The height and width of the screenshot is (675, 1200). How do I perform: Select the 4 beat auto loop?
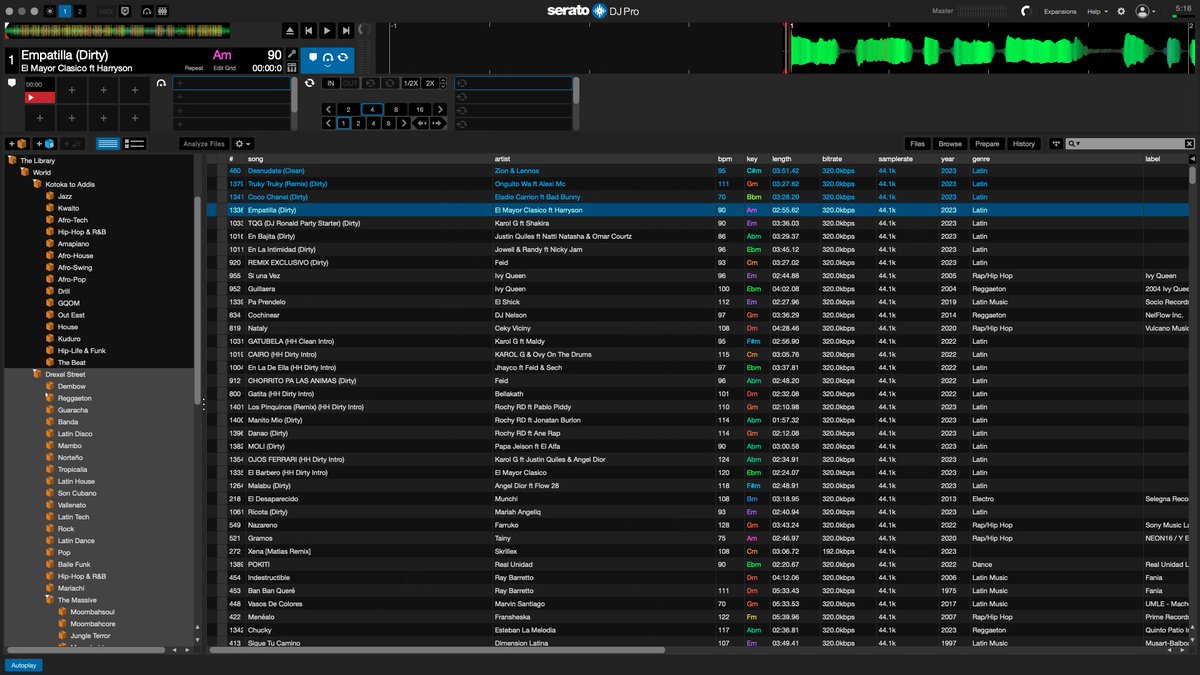coord(371,109)
